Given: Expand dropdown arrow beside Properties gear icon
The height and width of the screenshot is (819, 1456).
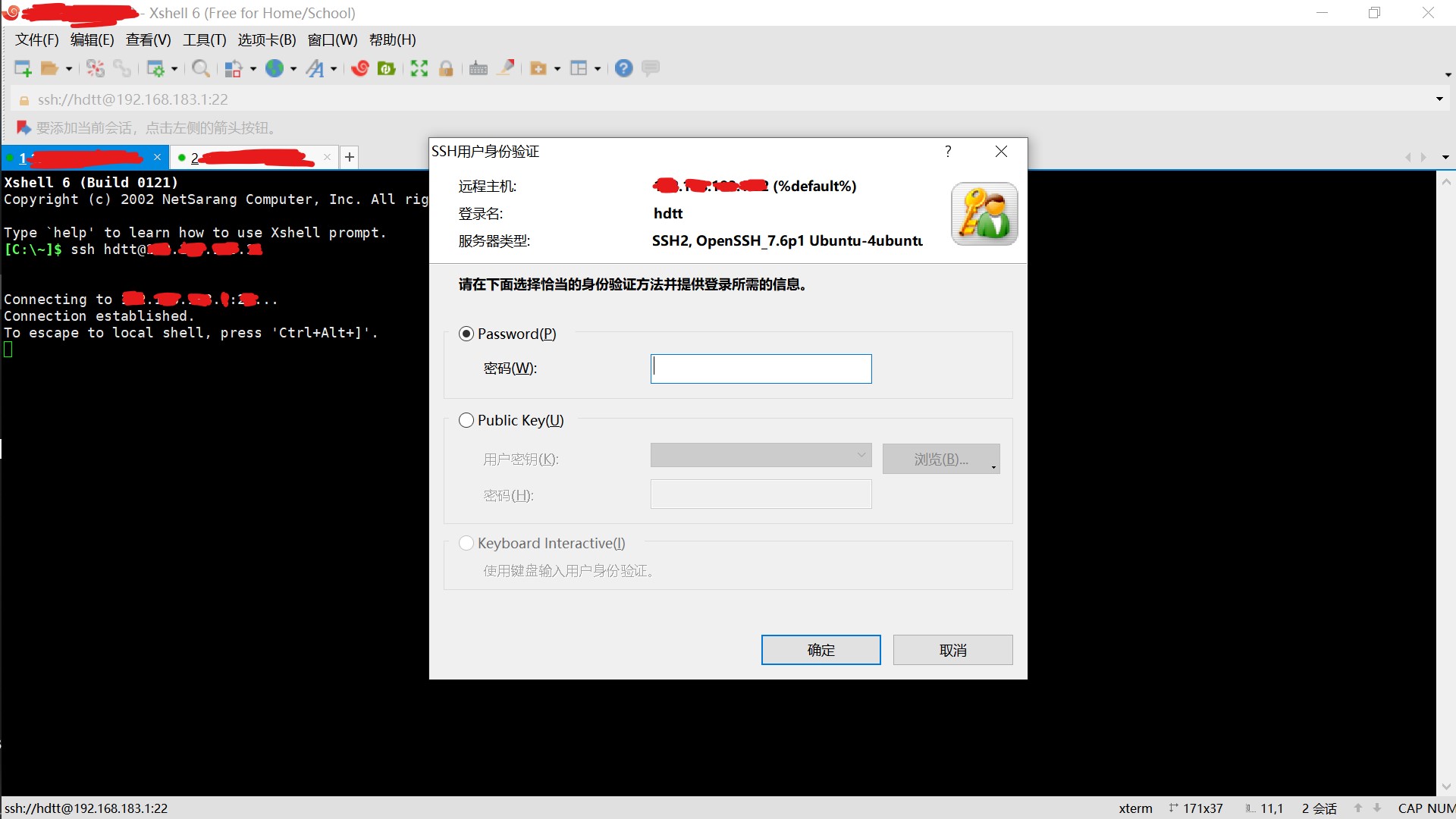Looking at the screenshot, I should 174,69.
